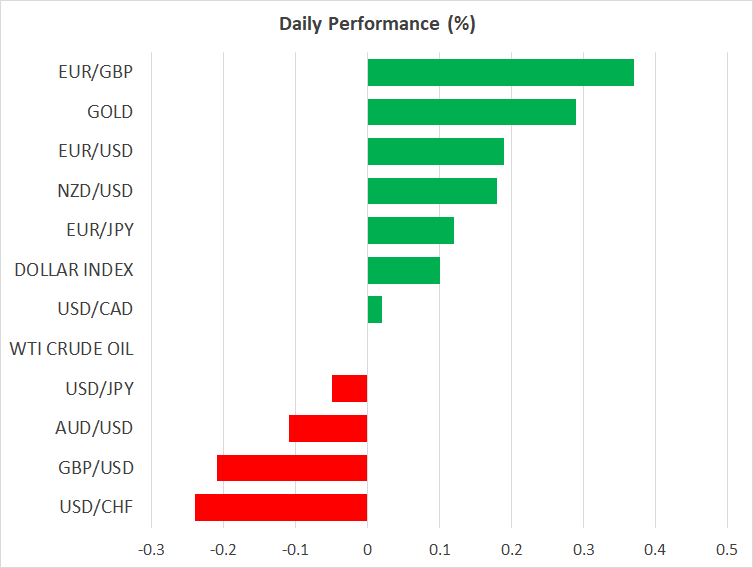Click the 0 value on horizontal axis
The image size is (753, 568).
367,550
